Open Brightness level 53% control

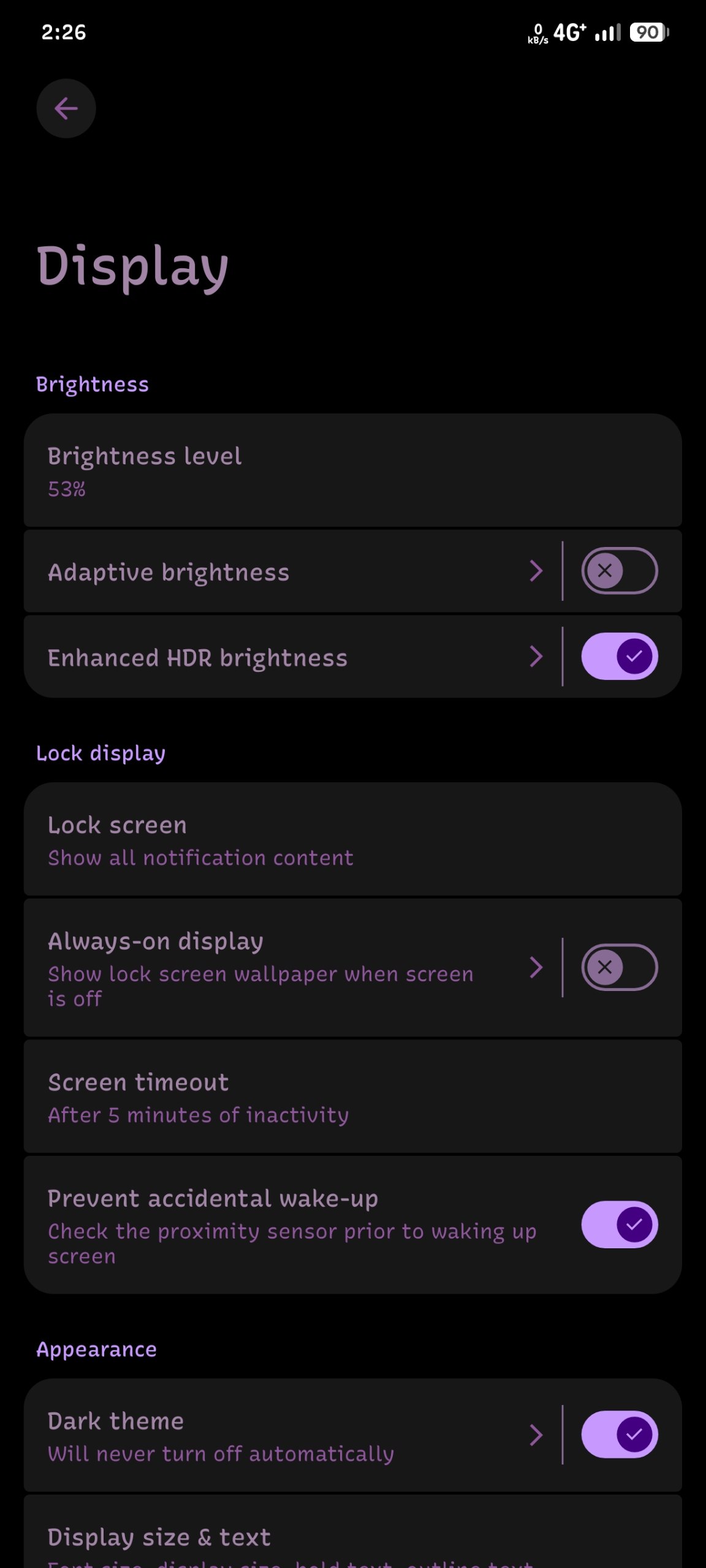coord(353,470)
